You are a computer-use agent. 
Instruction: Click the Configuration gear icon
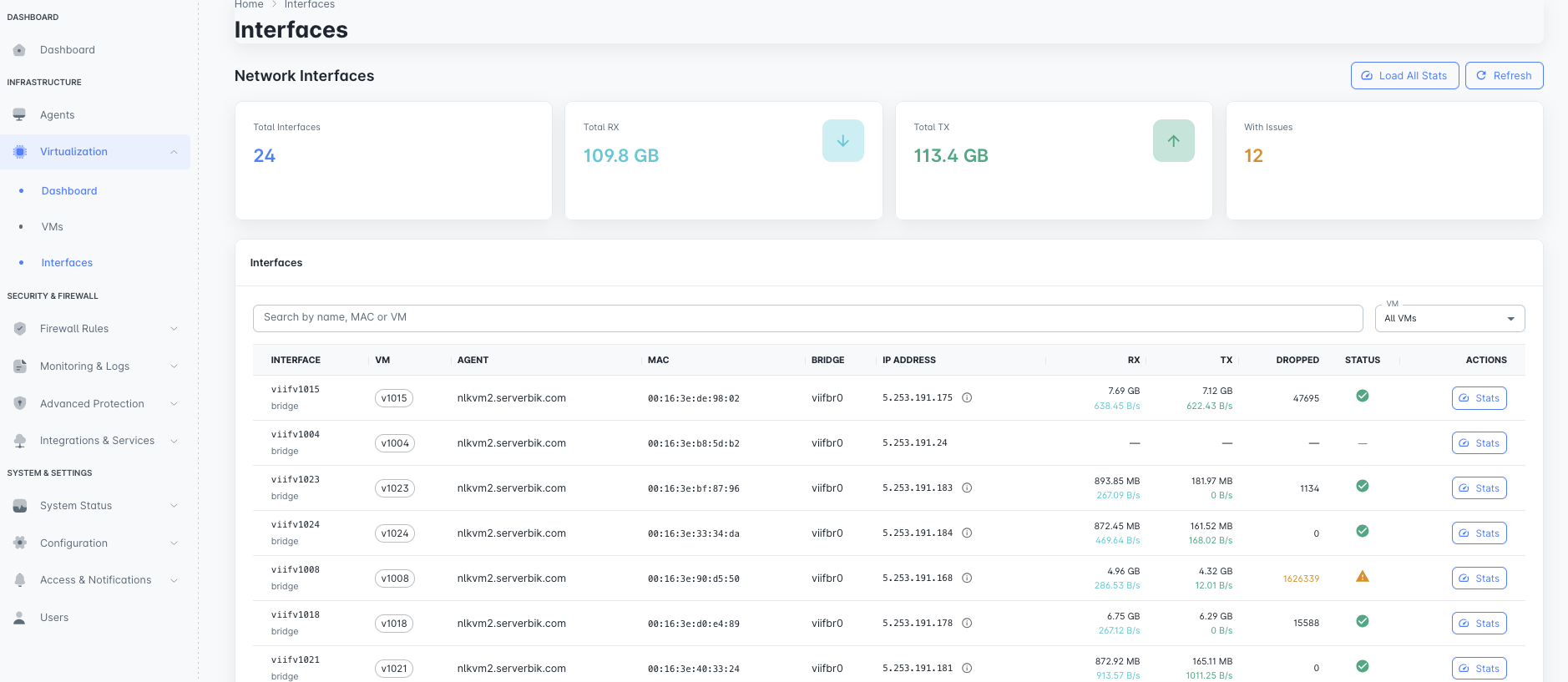pyautogui.click(x=19, y=543)
